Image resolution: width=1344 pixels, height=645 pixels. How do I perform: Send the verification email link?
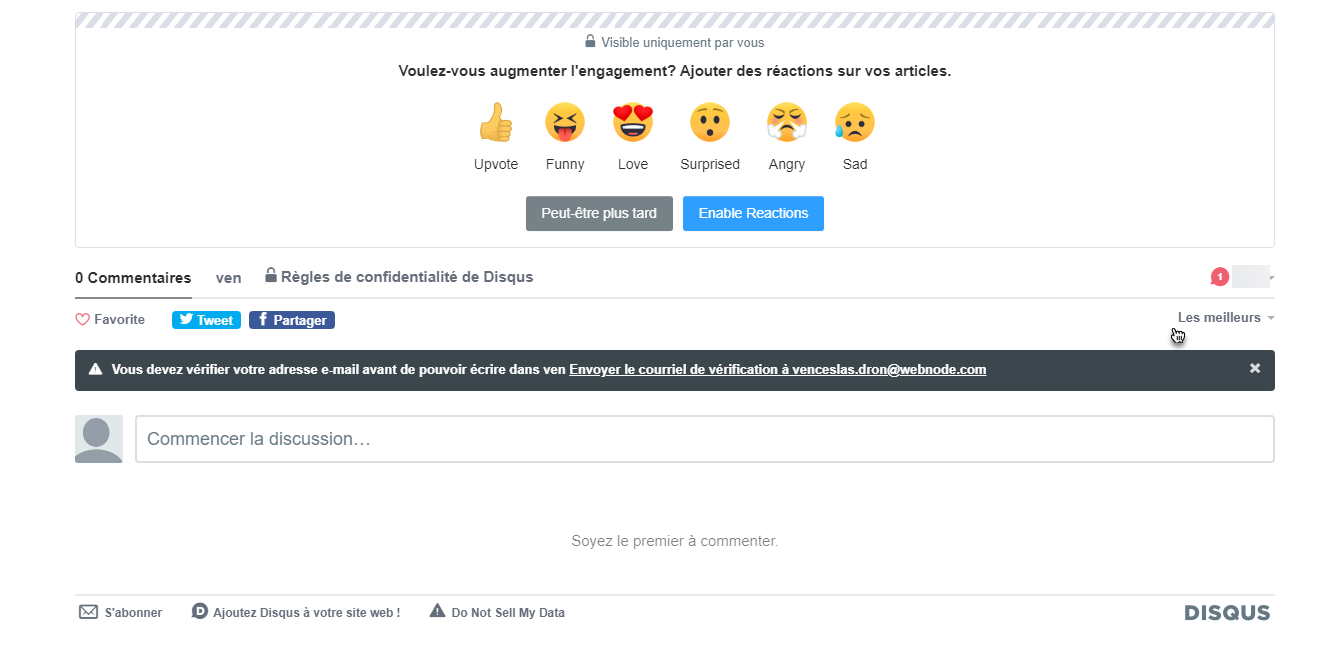[x=777, y=370]
